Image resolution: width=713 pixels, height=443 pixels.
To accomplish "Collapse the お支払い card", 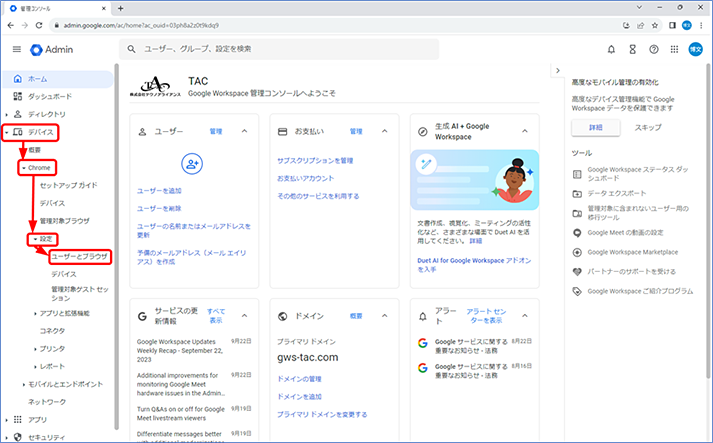I will 385,131.
